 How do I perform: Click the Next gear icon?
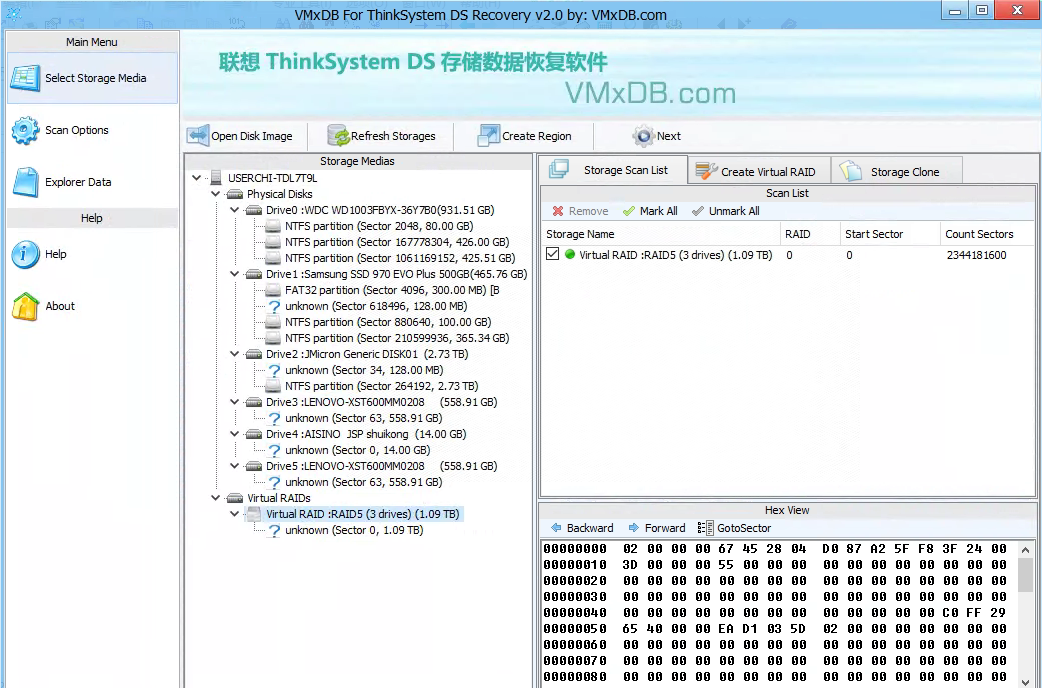pos(643,136)
